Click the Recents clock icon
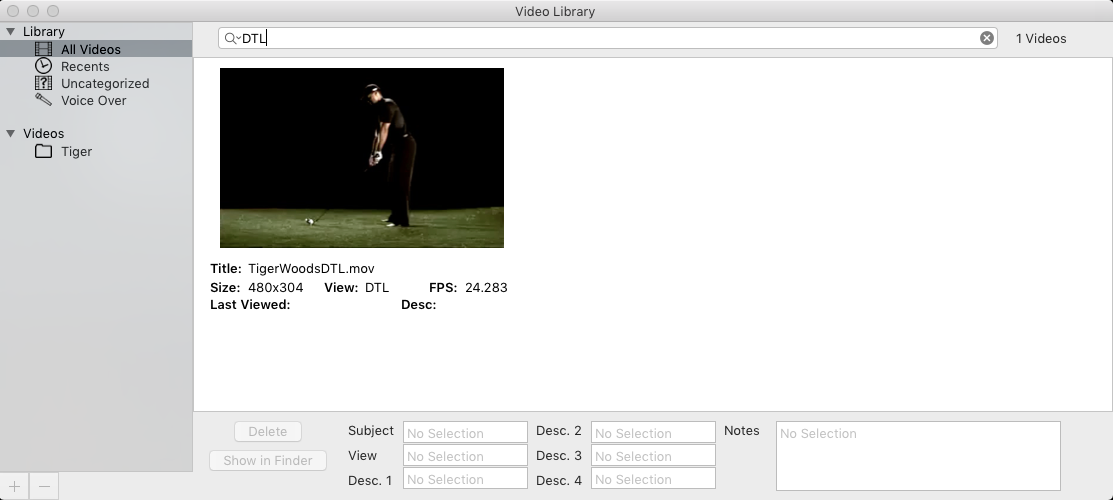 click(43, 66)
